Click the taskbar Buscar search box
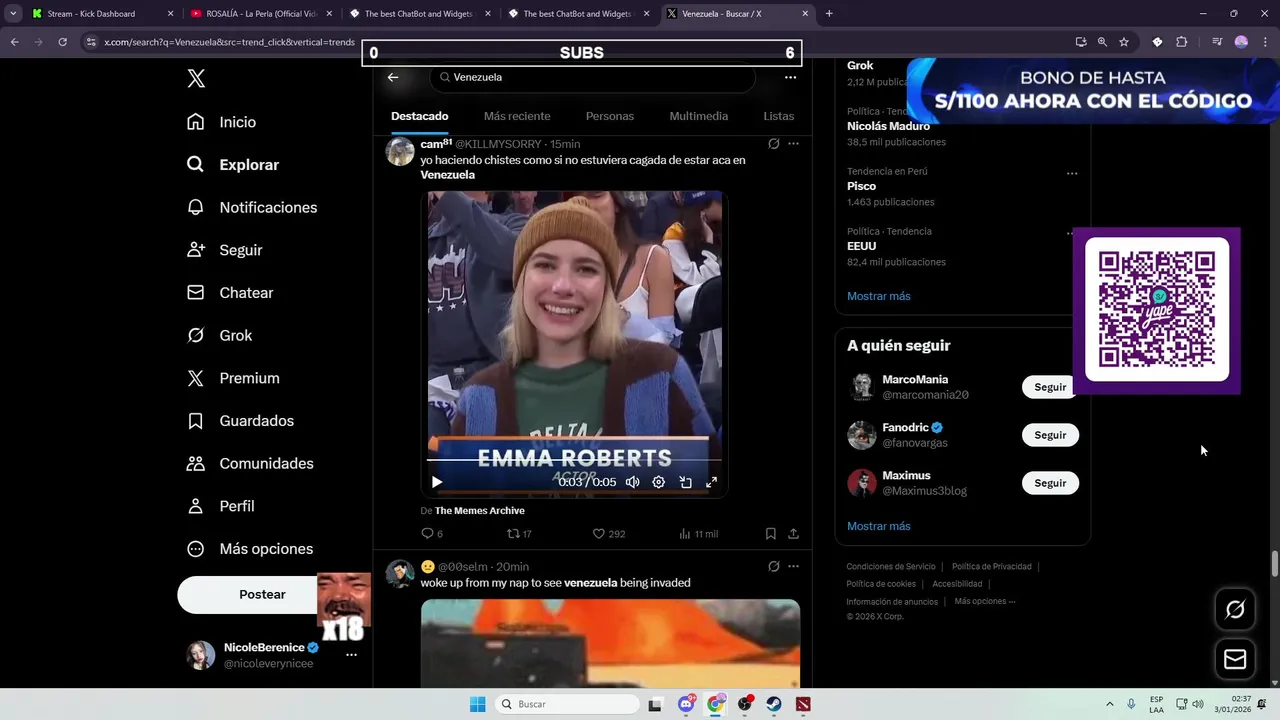1280x720 pixels. [x=567, y=704]
